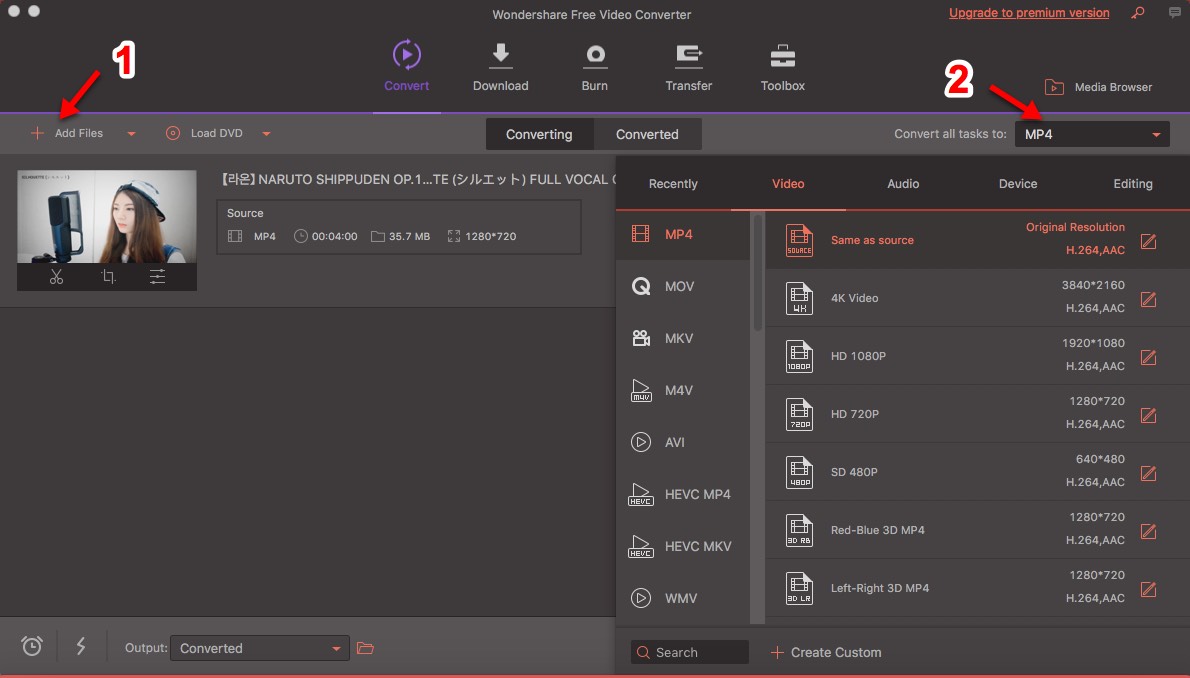
Task: Open the Download section
Action: [x=500, y=55]
